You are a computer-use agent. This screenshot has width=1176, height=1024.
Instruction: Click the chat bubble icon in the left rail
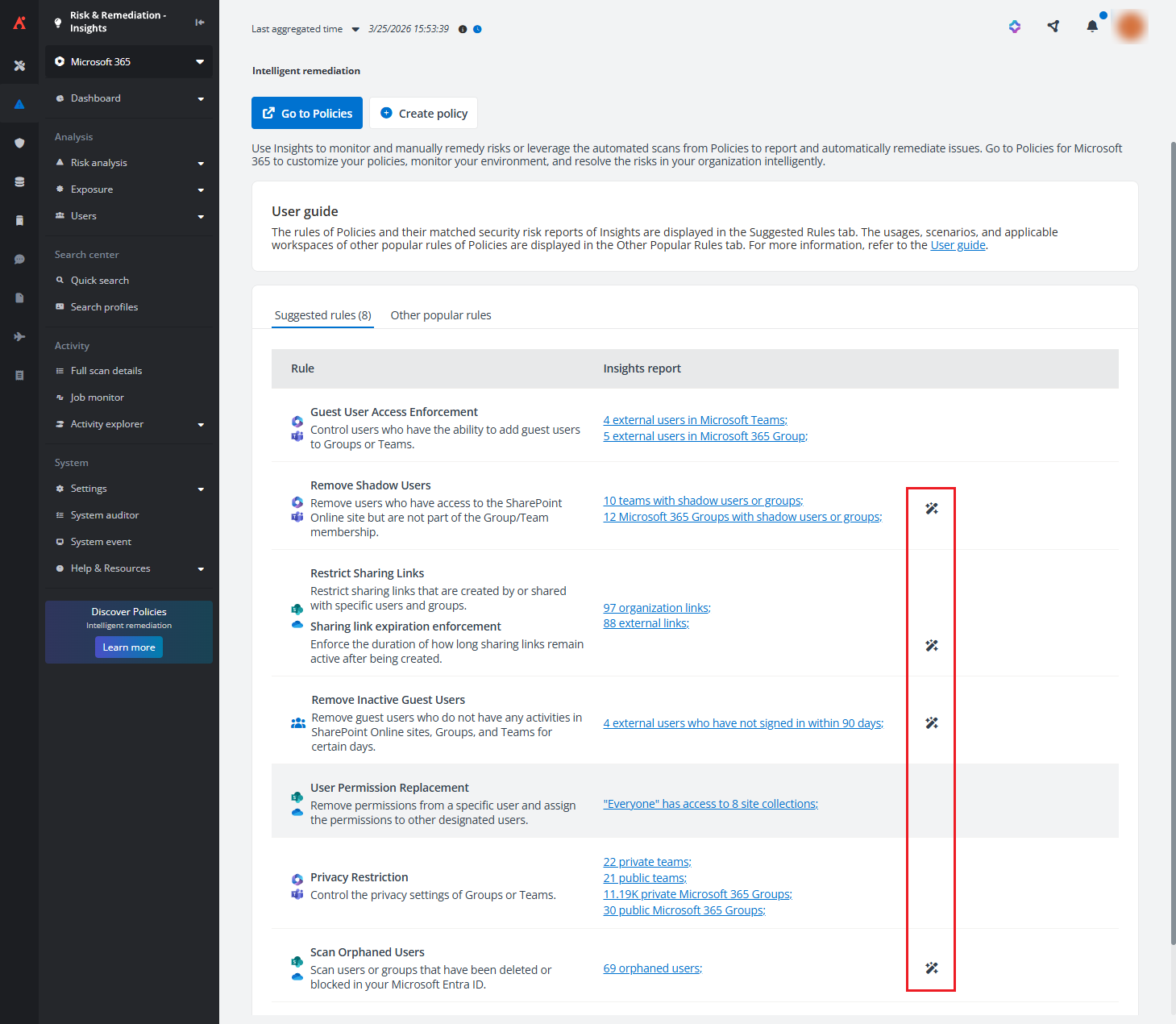(19, 259)
